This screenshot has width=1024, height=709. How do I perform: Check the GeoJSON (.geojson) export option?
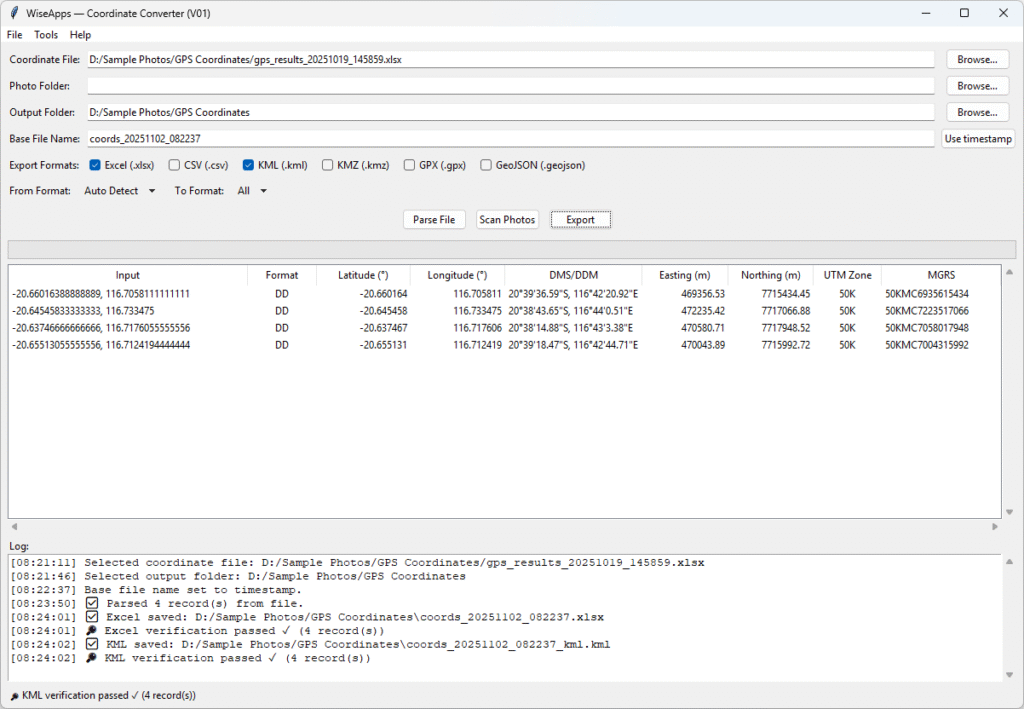486,165
